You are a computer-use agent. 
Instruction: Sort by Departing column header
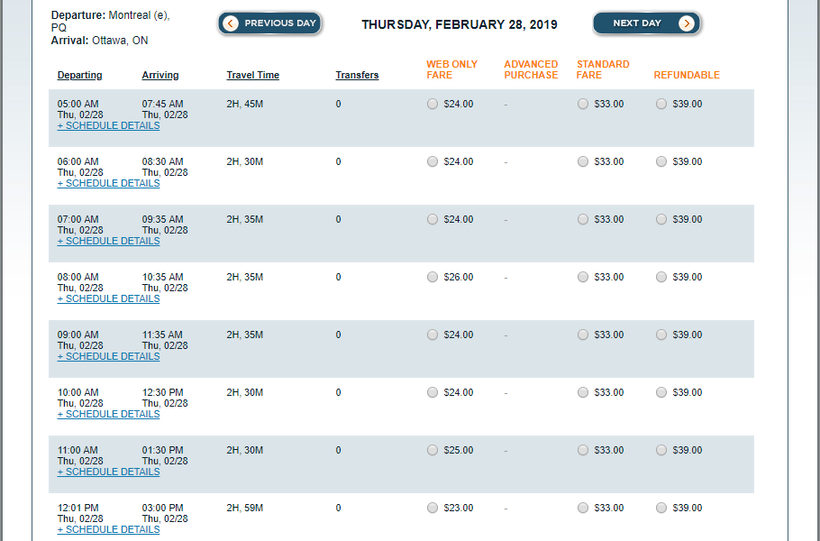coord(79,75)
